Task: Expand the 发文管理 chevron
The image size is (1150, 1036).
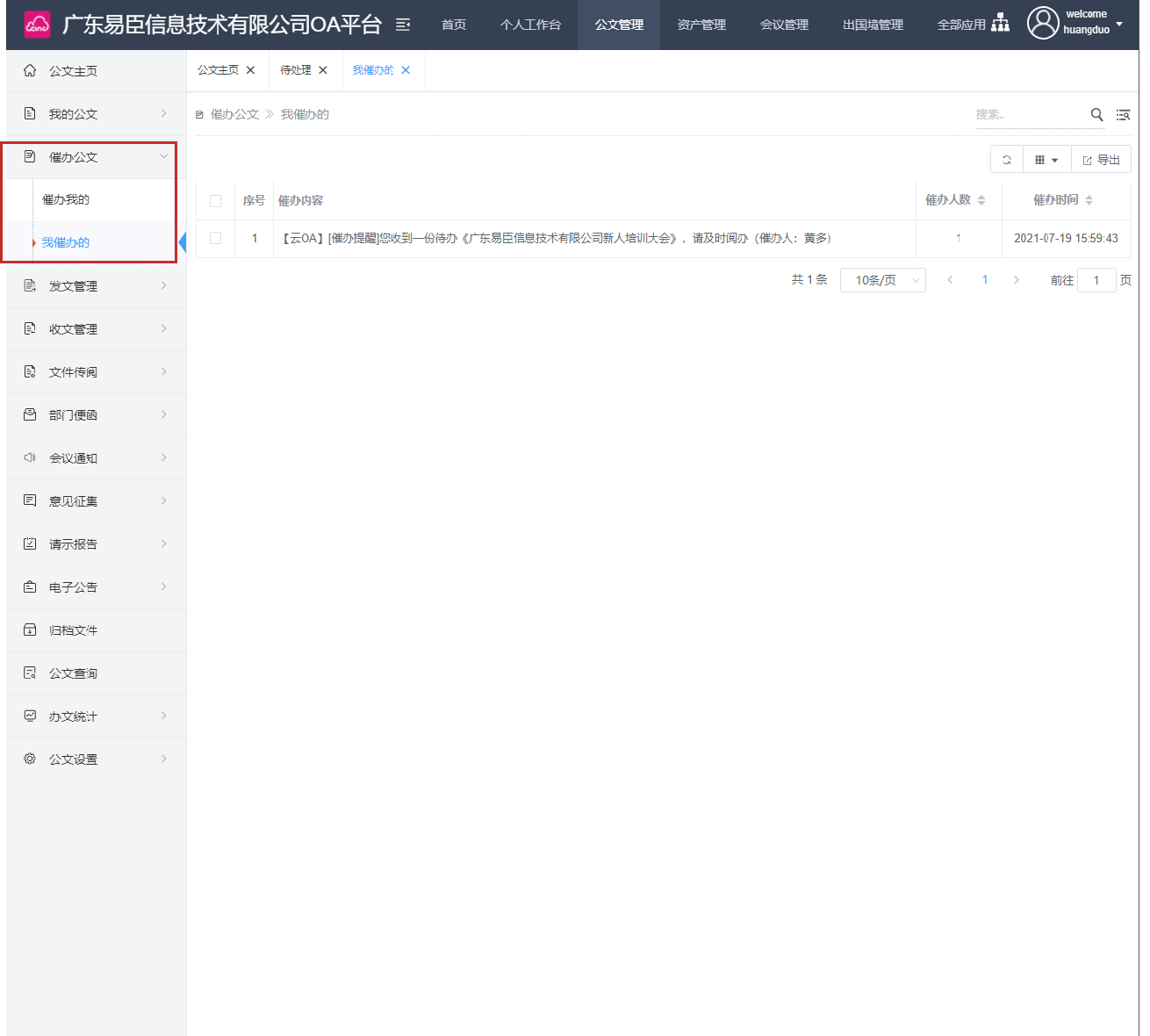Action: click(x=163, y=285)
